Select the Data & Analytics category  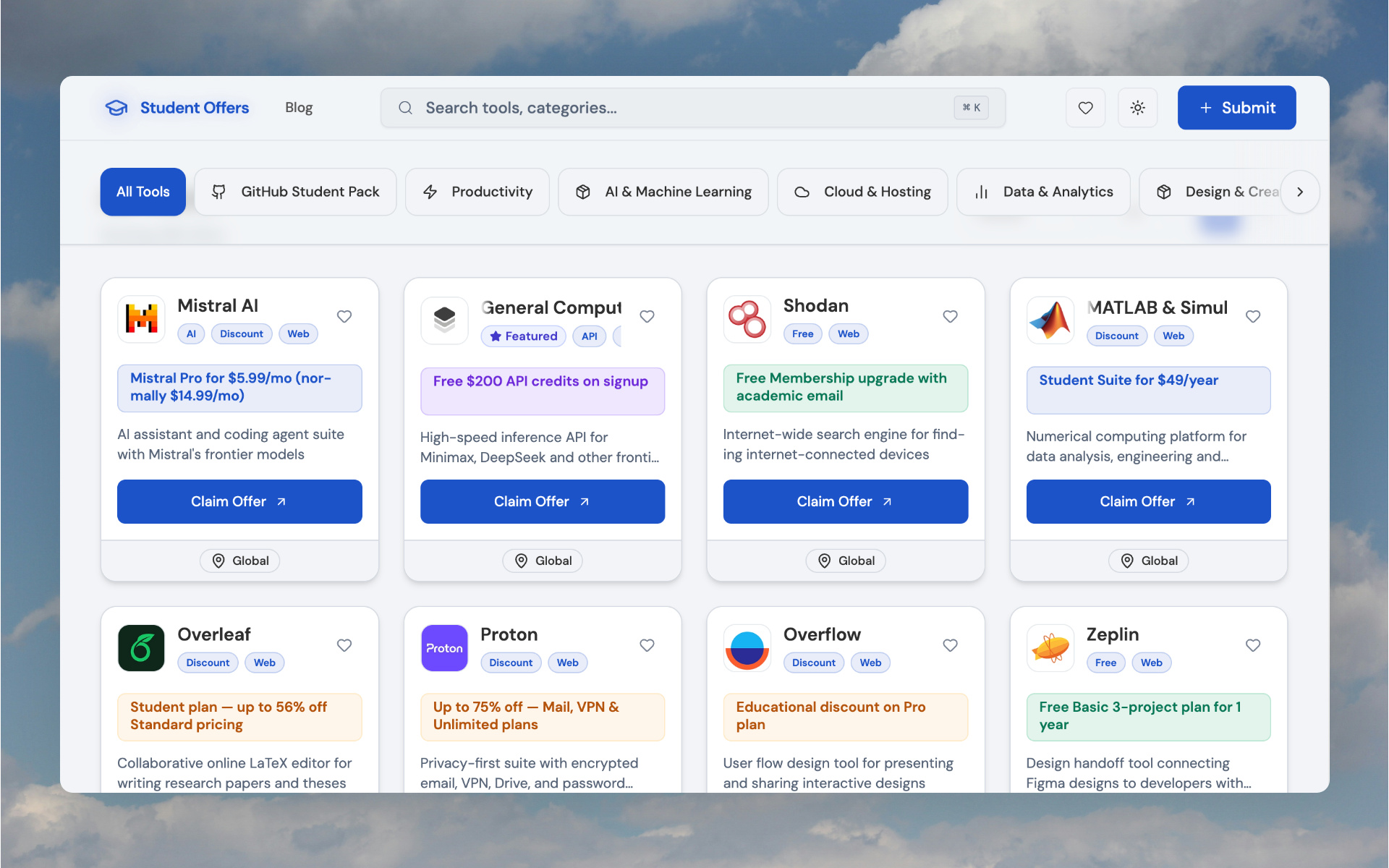point(1043,192)
